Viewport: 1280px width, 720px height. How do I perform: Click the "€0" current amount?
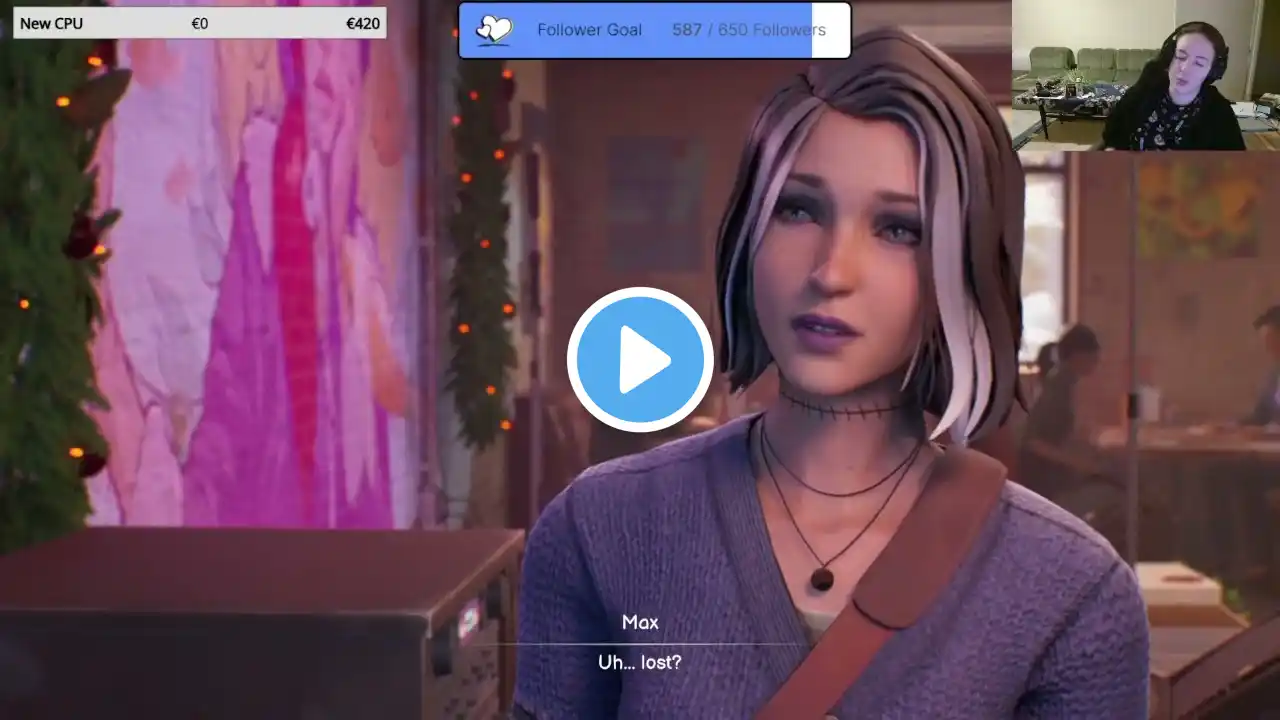(x=200, y=23)
